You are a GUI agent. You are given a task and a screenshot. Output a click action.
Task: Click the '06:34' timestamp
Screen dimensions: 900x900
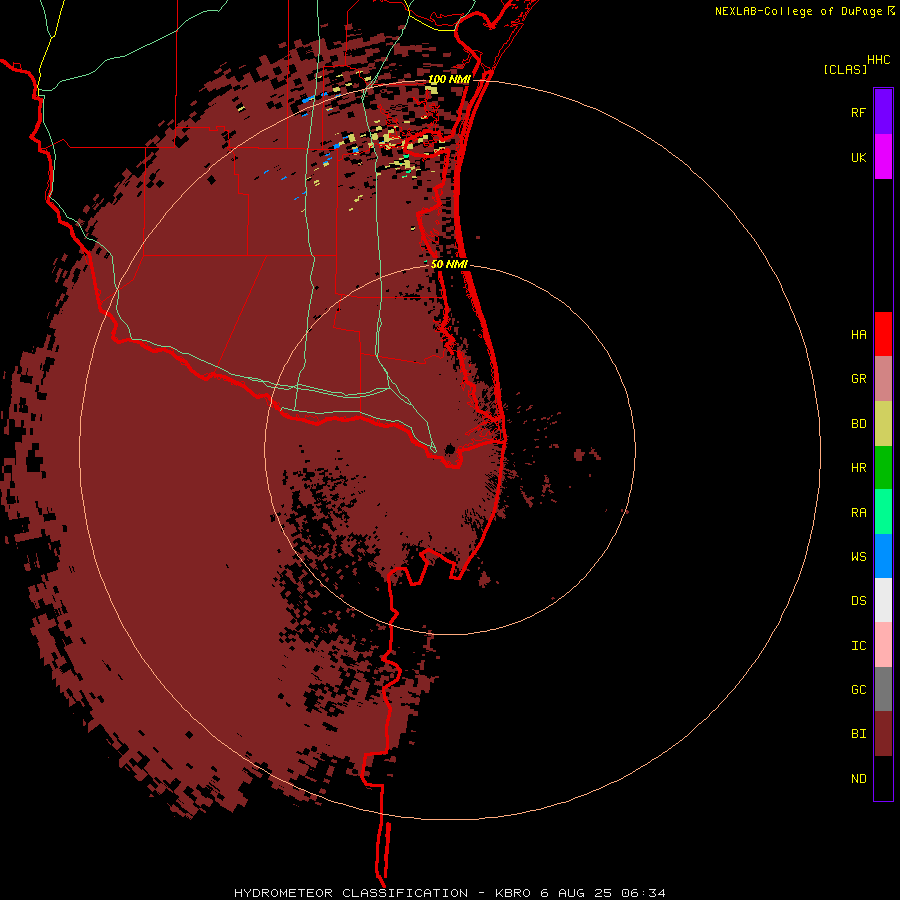645,893
